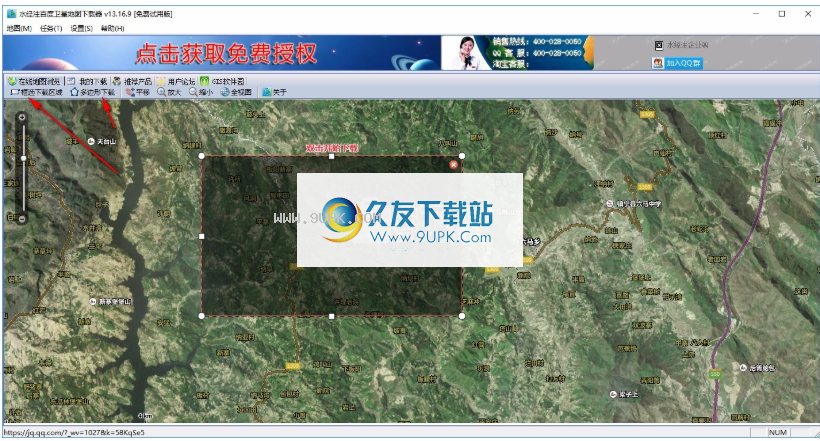Select the 框选下载区域 rectangle tool
The width and height of the screenshot is (820, 441).
(x=37, y=92)
